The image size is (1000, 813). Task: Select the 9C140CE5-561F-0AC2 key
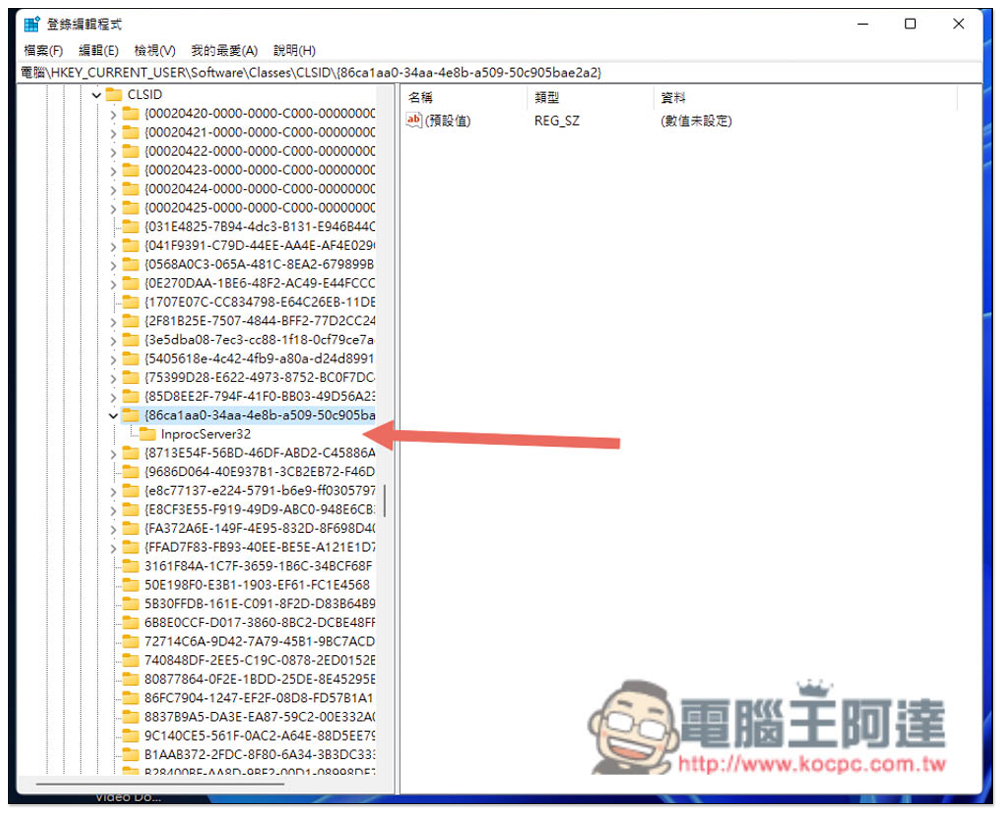pyautogui.click(x=260, y=736)
